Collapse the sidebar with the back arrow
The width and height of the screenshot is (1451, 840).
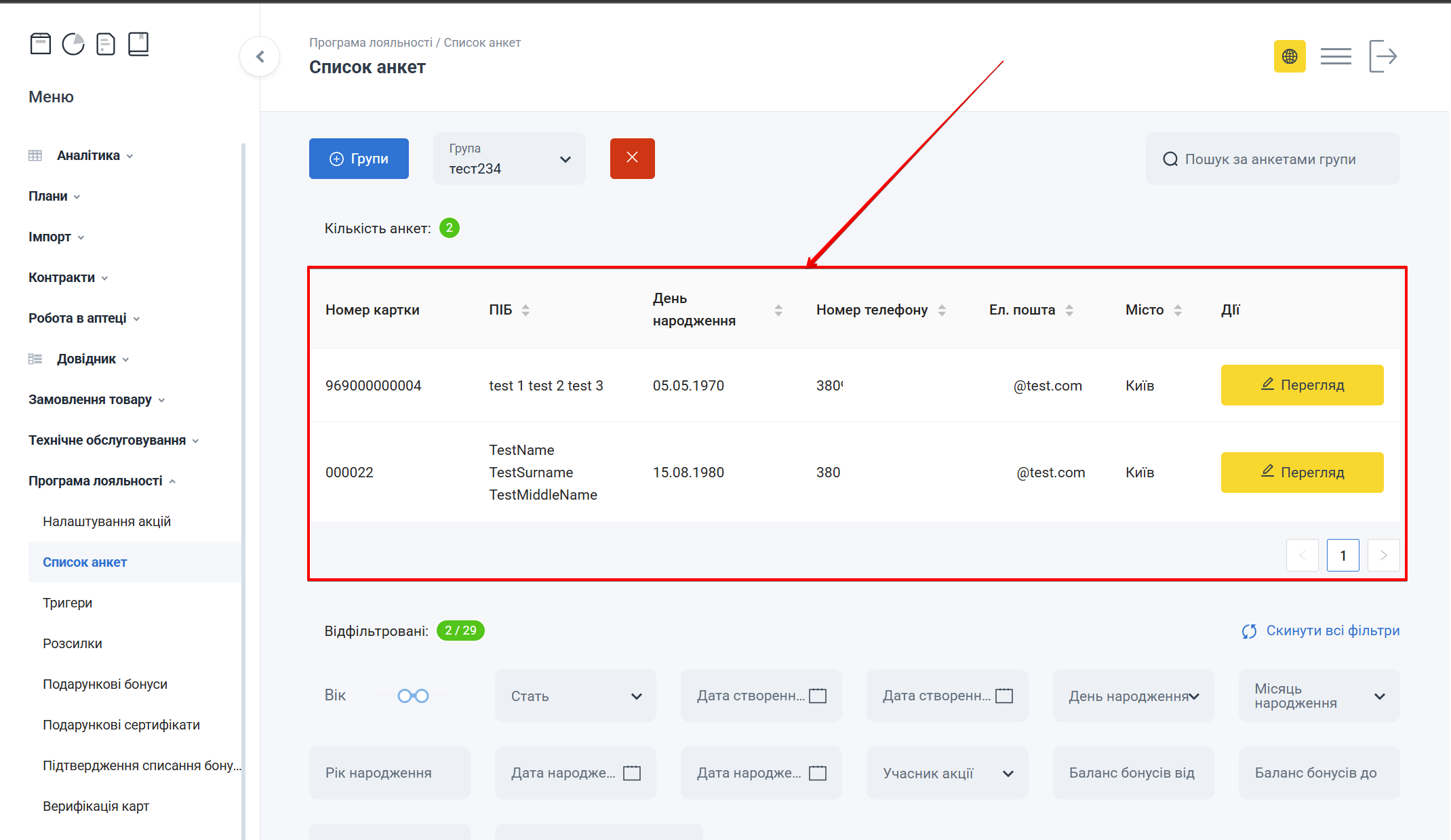pyautogui.click(x=260, y=57)
